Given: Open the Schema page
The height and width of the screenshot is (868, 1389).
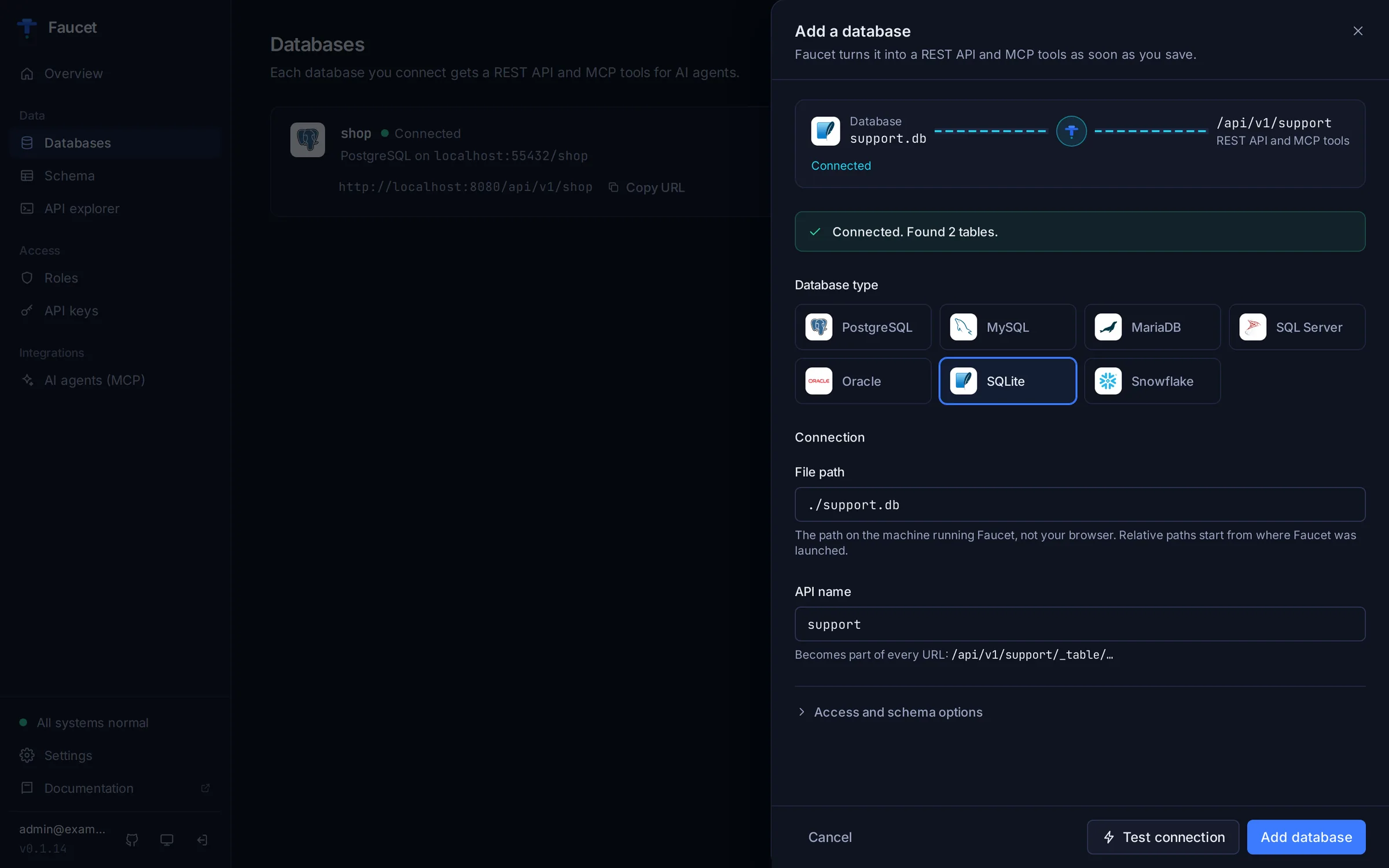Looking at the screenshot, I should pos(116,175).
